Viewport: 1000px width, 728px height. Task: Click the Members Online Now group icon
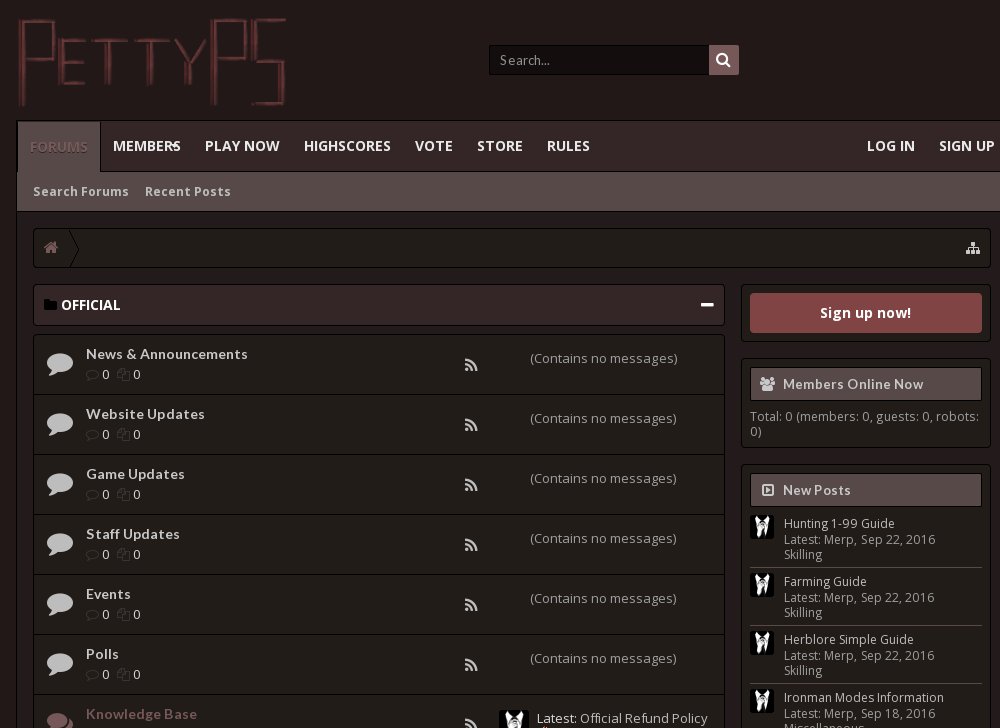click(x=767, y=383)
